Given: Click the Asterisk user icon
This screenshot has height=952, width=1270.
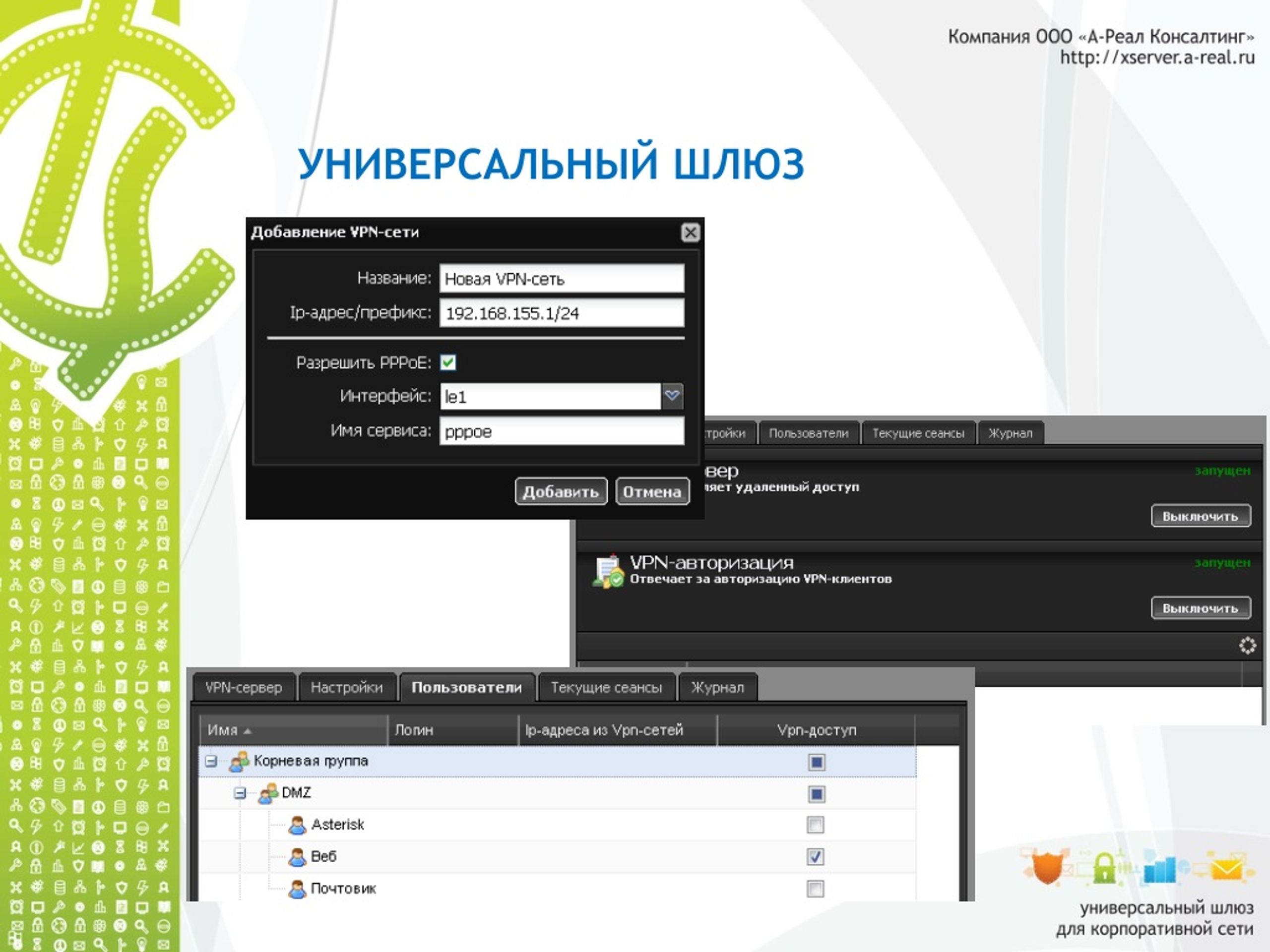Looking at the screenshot, I should click(297, 825).
